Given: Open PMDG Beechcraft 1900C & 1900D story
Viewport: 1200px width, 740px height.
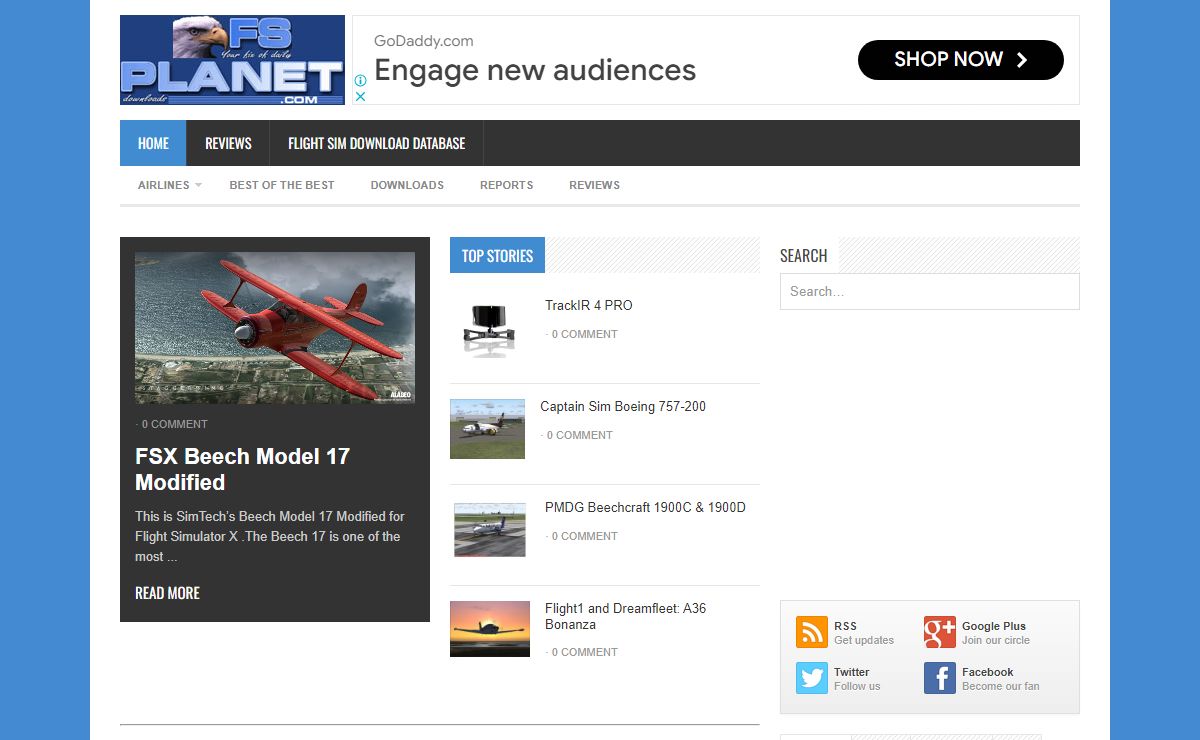Looking at the screenshot, I should pos(645,507).
